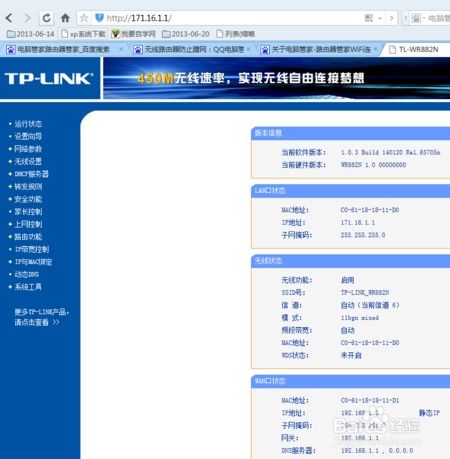
Task: Open 家长控制 in the sidebar
Action: tap(28, 212)
